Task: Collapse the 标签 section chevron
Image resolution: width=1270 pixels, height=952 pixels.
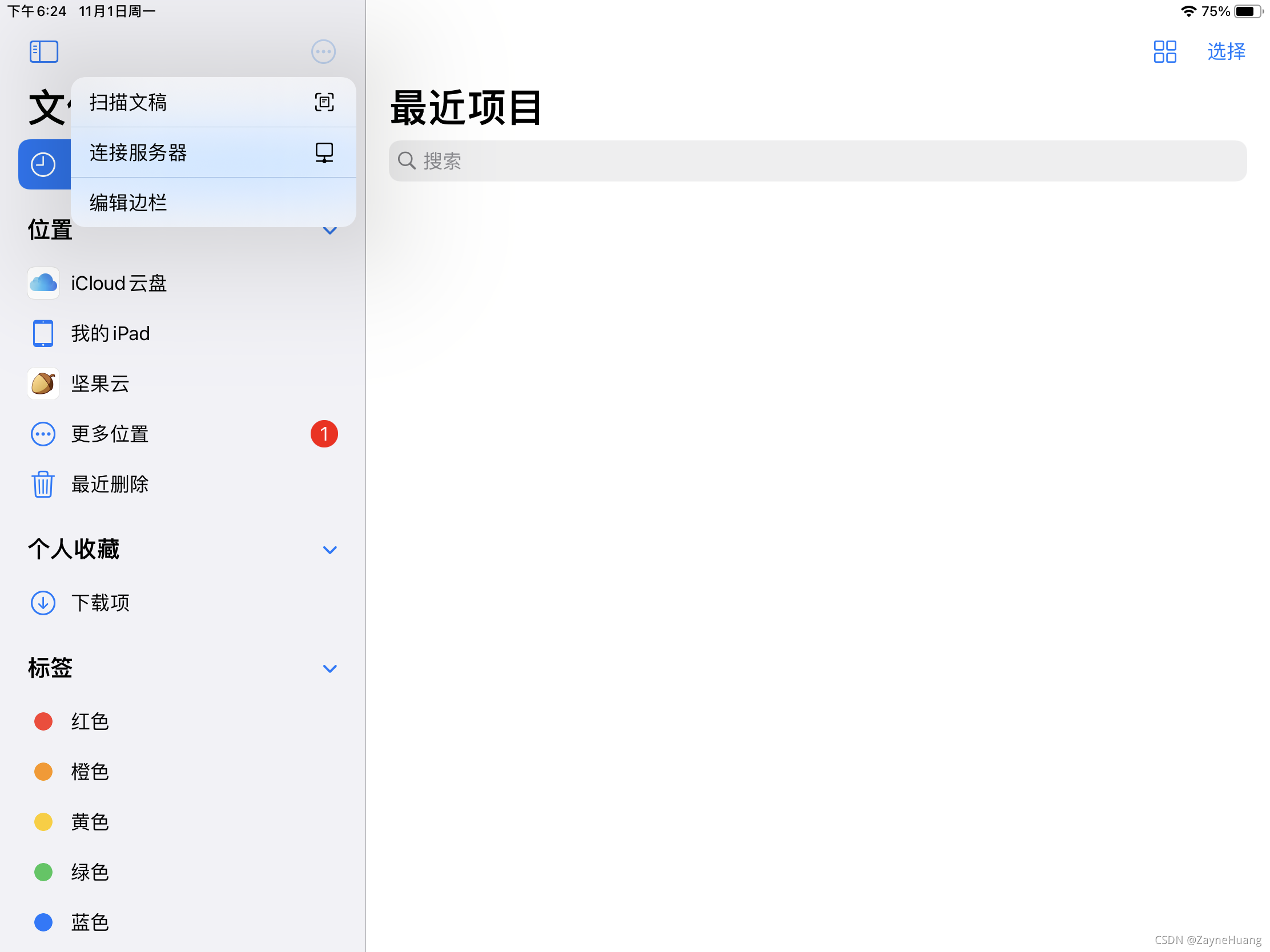Action: click(x=329, y=668)
